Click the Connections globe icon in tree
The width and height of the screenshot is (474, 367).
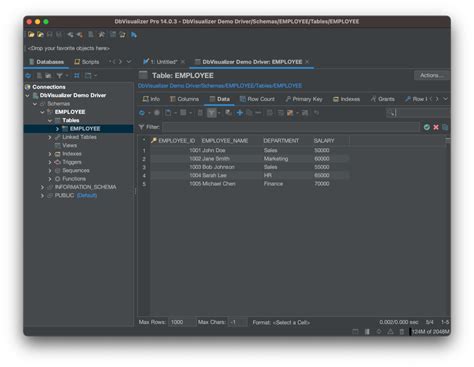28,87
